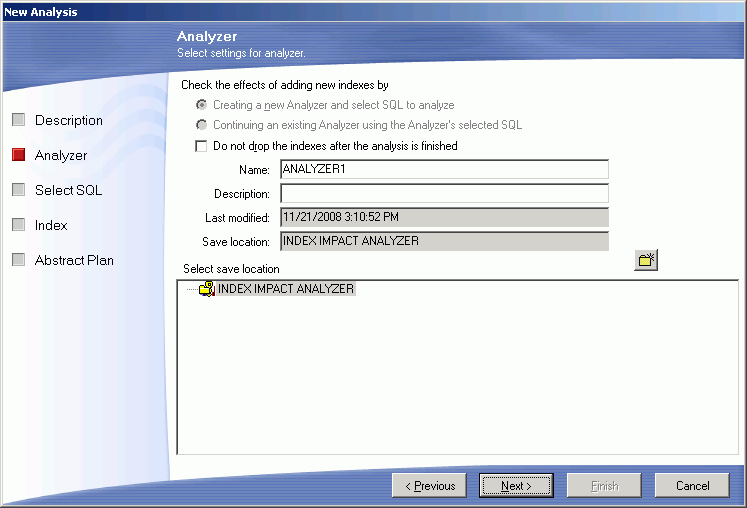This screenshot has width=747, height=508.
Task: Click the Name field containing ANALYZER1
Action: click(444, 169)
